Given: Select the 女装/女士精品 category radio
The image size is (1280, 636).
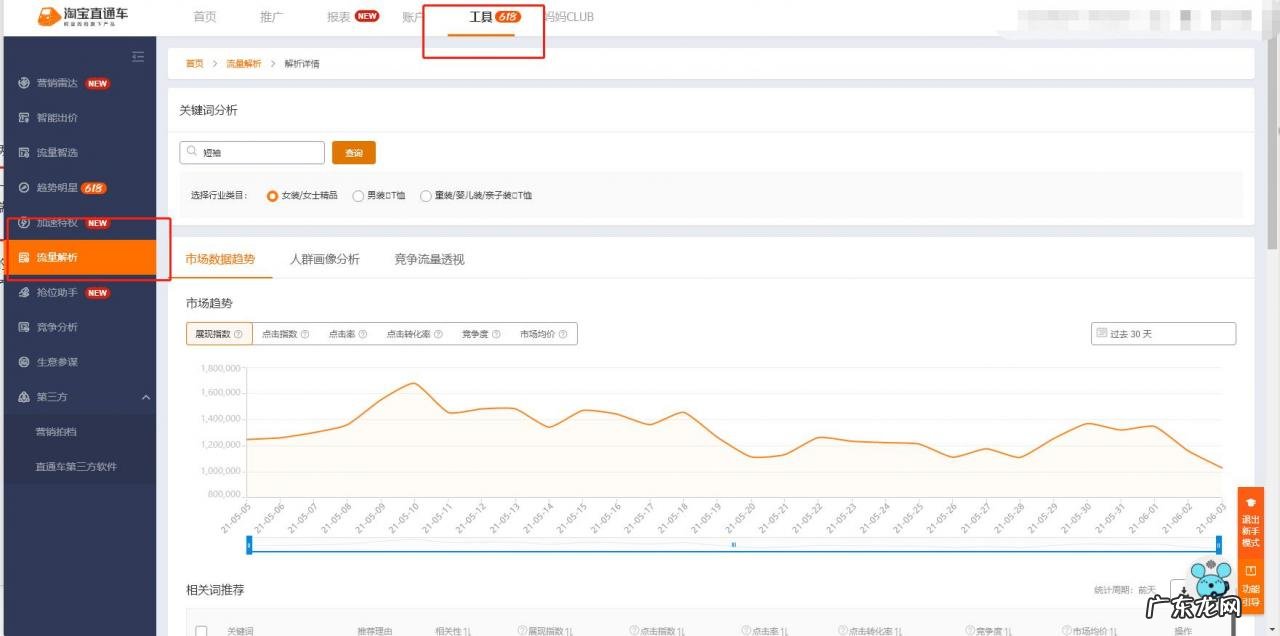Looking at the screenshot, I should coord(272,196).
